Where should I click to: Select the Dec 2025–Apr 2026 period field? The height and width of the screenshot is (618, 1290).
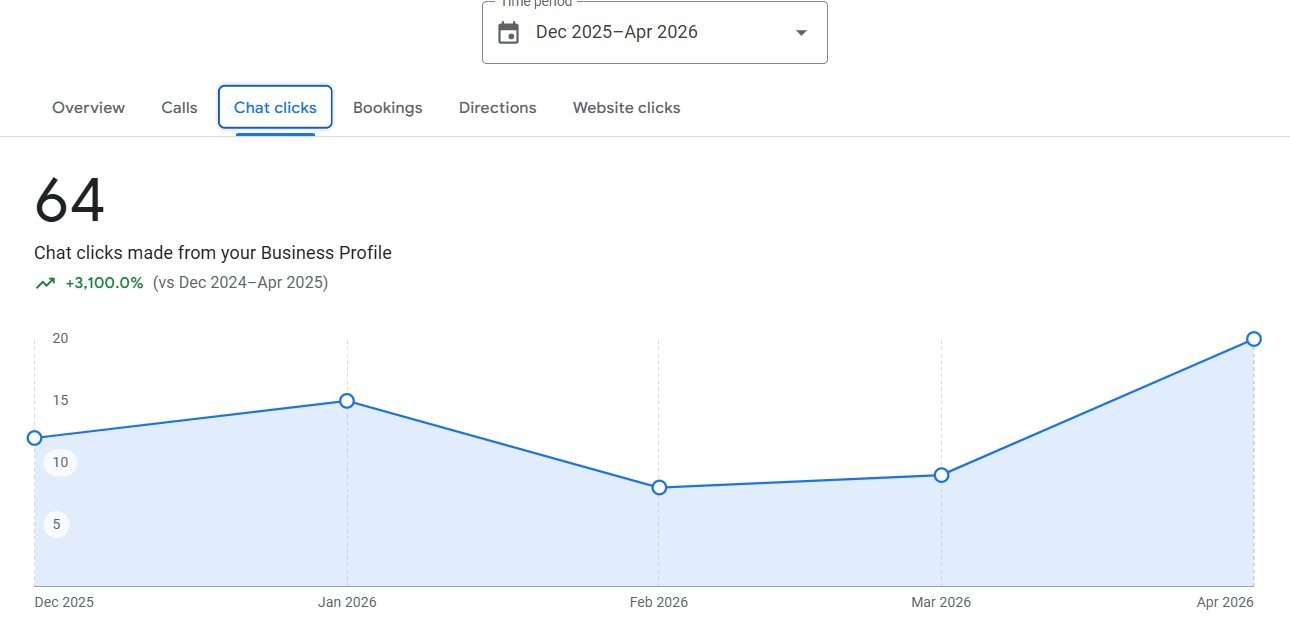click(655, 32)
